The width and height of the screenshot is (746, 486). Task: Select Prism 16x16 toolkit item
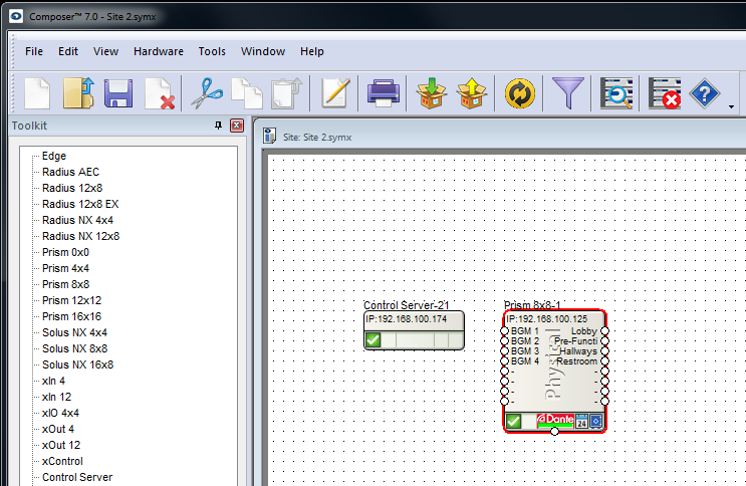72,317
